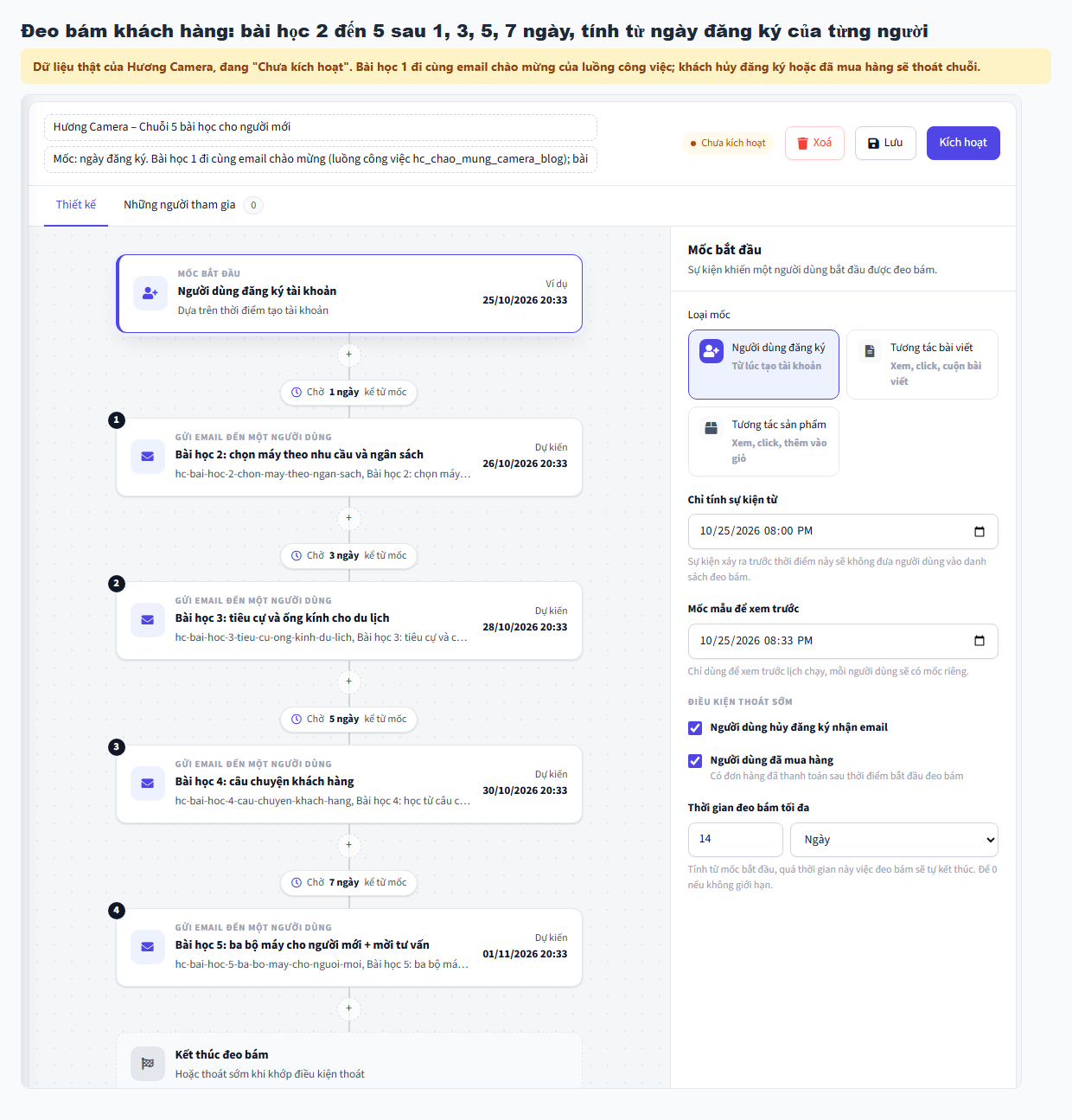Uncheck Người dùng đã mua hàng
The image size is (1072, 1120).
(695, 761)
